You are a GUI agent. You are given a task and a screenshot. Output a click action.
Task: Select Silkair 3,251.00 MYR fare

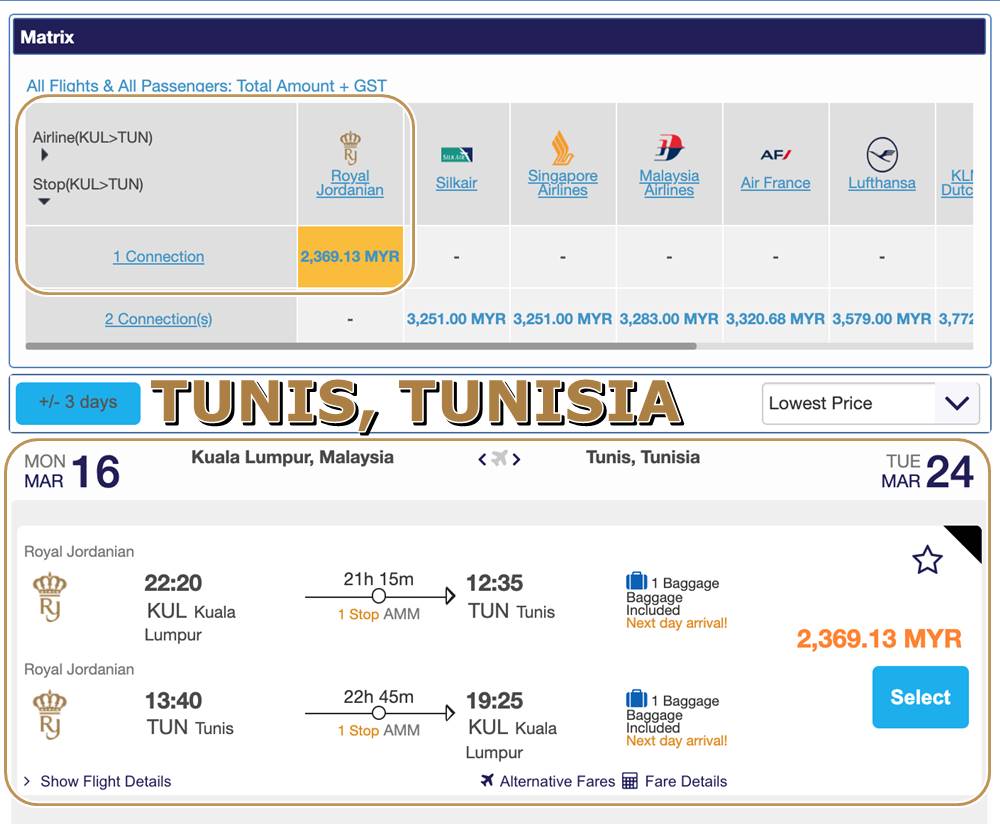[456, 319]
